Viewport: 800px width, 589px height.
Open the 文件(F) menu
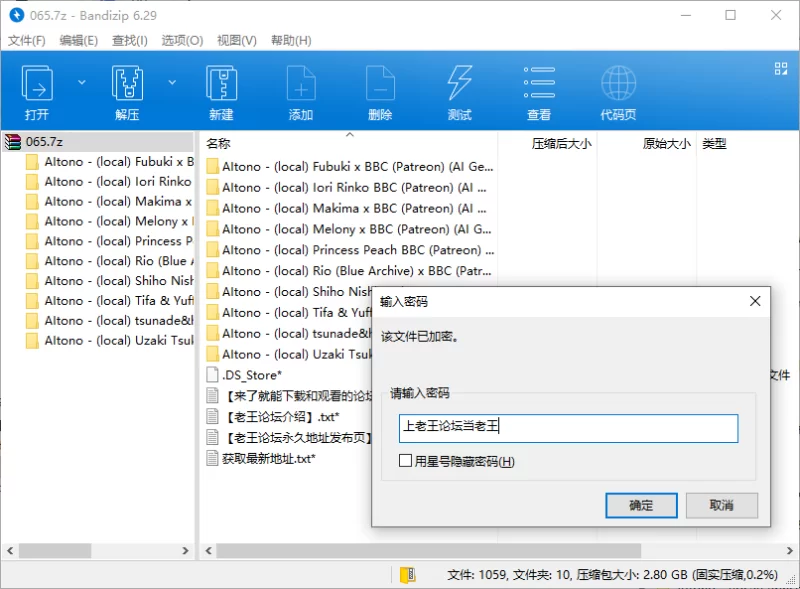coord(27,40)
